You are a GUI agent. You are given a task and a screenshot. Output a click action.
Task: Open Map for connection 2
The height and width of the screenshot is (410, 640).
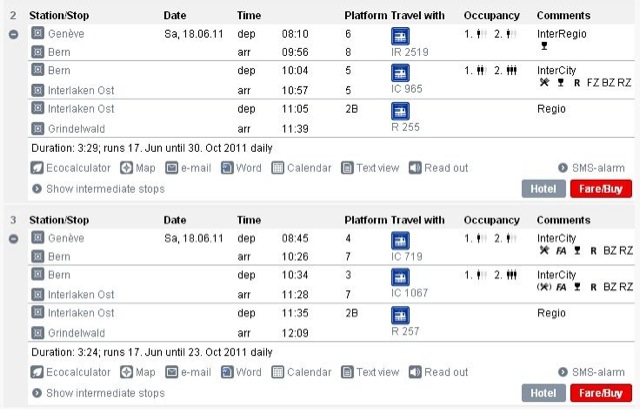tap(138, 168)
